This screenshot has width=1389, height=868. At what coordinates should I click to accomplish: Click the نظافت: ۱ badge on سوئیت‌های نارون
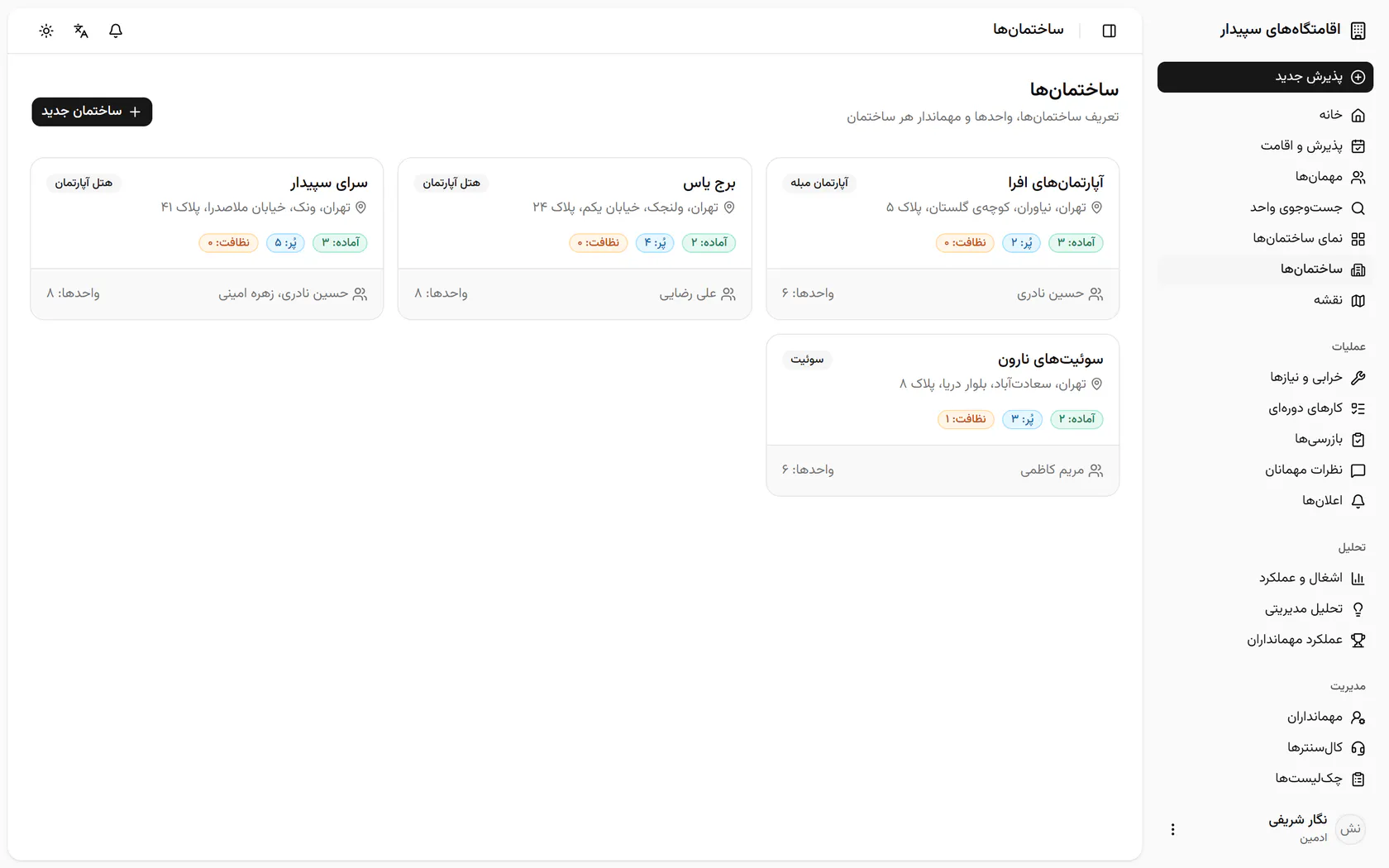[966, 419]
